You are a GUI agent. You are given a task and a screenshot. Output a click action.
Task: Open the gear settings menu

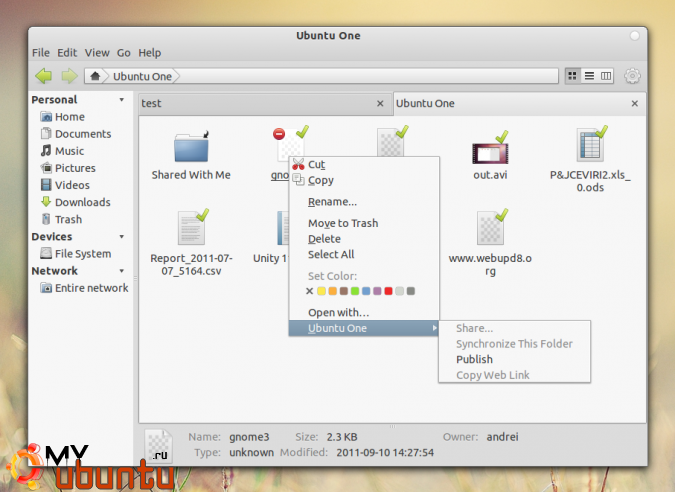pos(632,76)
